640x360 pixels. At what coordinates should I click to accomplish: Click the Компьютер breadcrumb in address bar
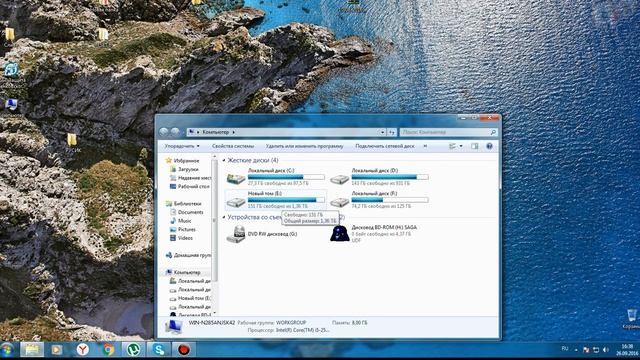pyautogui.click(x=216, y=132)
